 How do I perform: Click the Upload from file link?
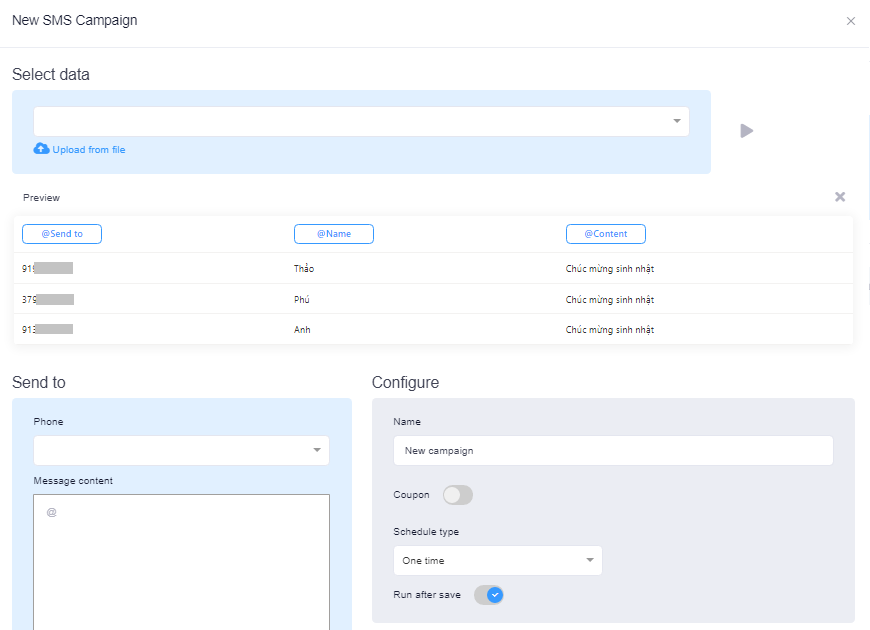(x=88, y=150)
